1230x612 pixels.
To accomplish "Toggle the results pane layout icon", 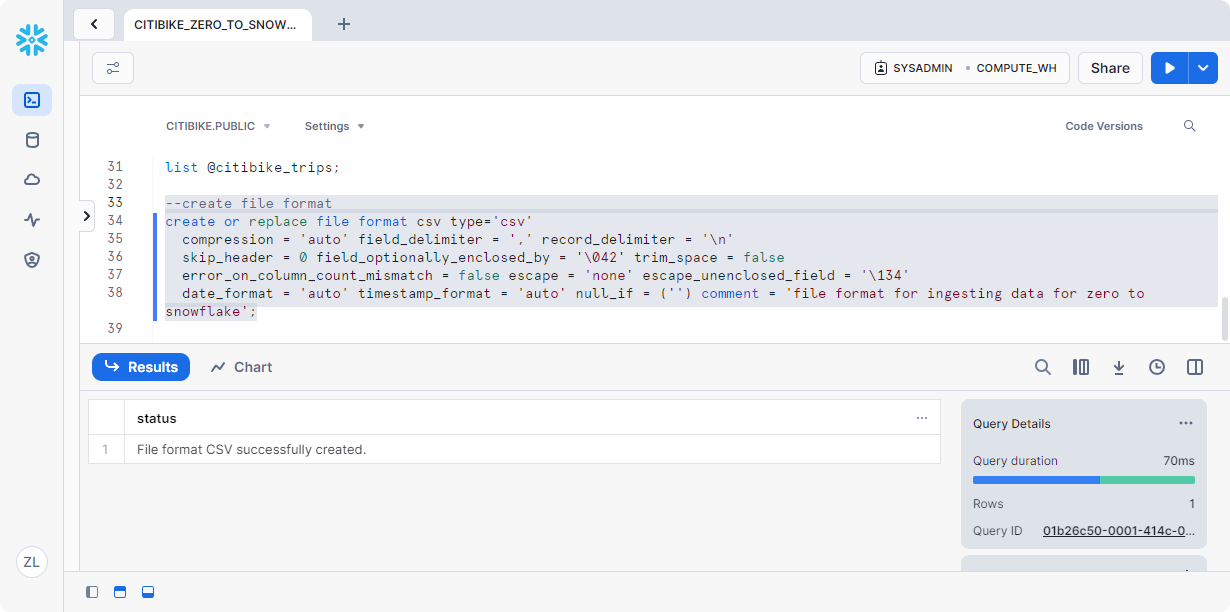I will click(148, 592).
